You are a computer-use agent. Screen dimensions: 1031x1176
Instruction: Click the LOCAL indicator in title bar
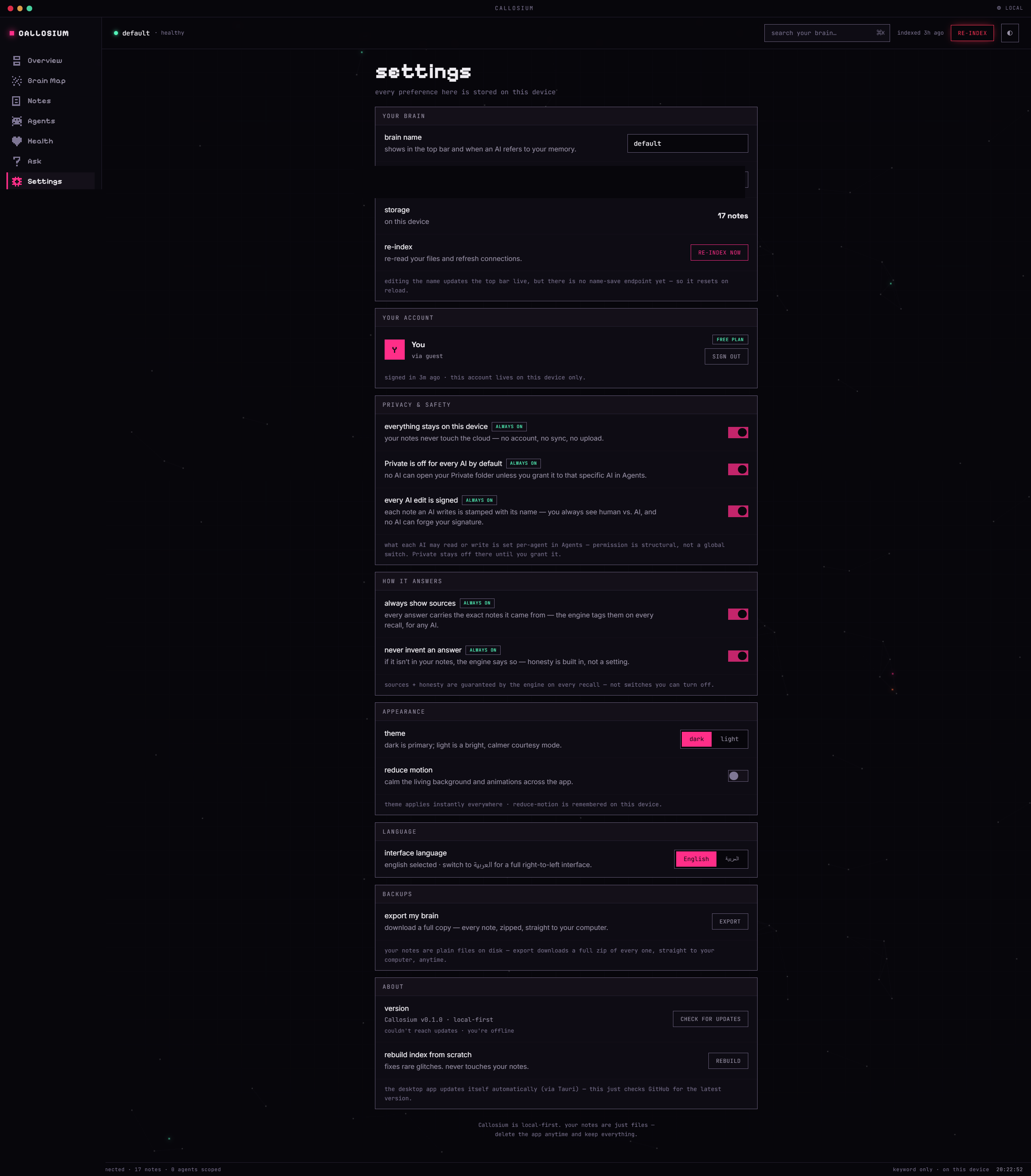pos(1010,8)
